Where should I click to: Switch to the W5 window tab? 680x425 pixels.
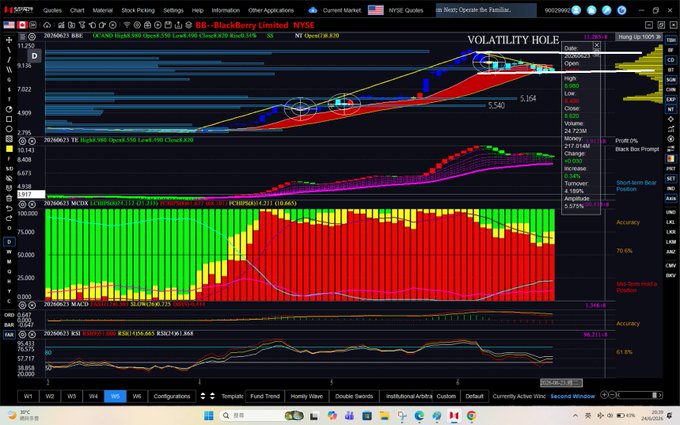click(115, 396)
